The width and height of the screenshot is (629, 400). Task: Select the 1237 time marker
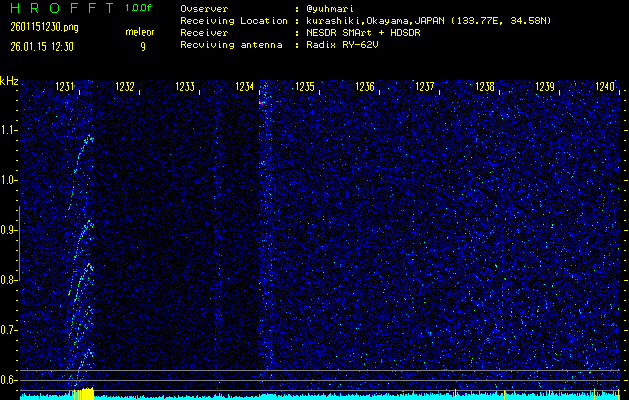point(425,88)
